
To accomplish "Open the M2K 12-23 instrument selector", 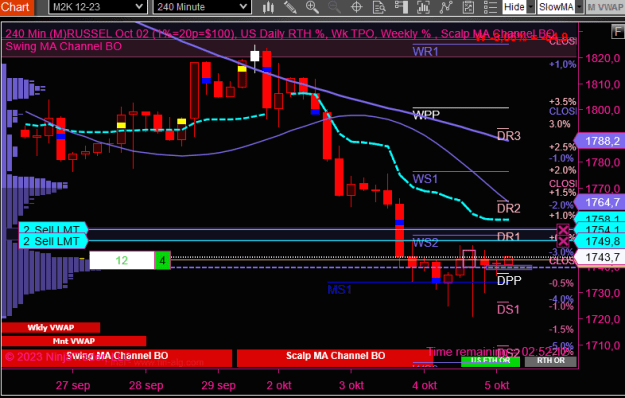I will pos(97,7).
